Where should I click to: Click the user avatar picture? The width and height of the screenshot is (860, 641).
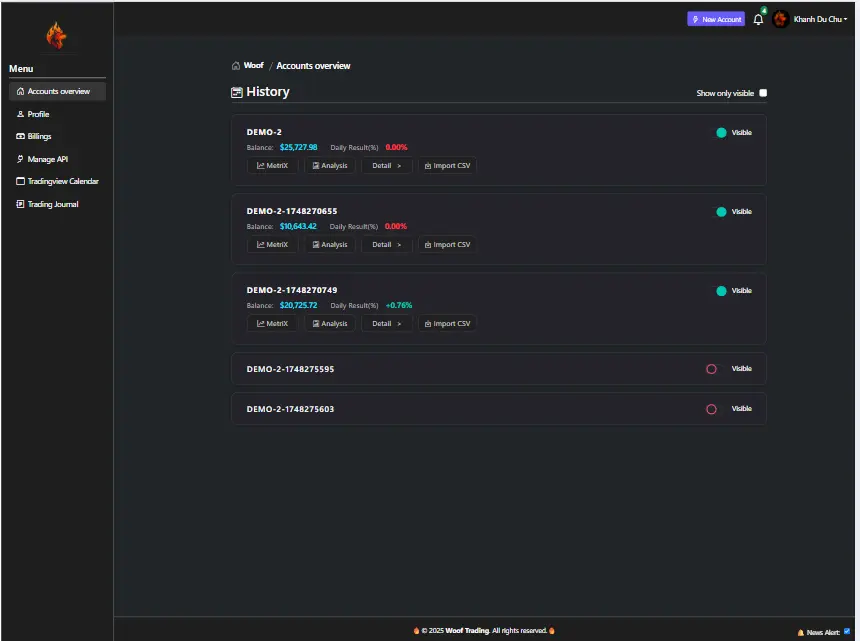(780, 19)
